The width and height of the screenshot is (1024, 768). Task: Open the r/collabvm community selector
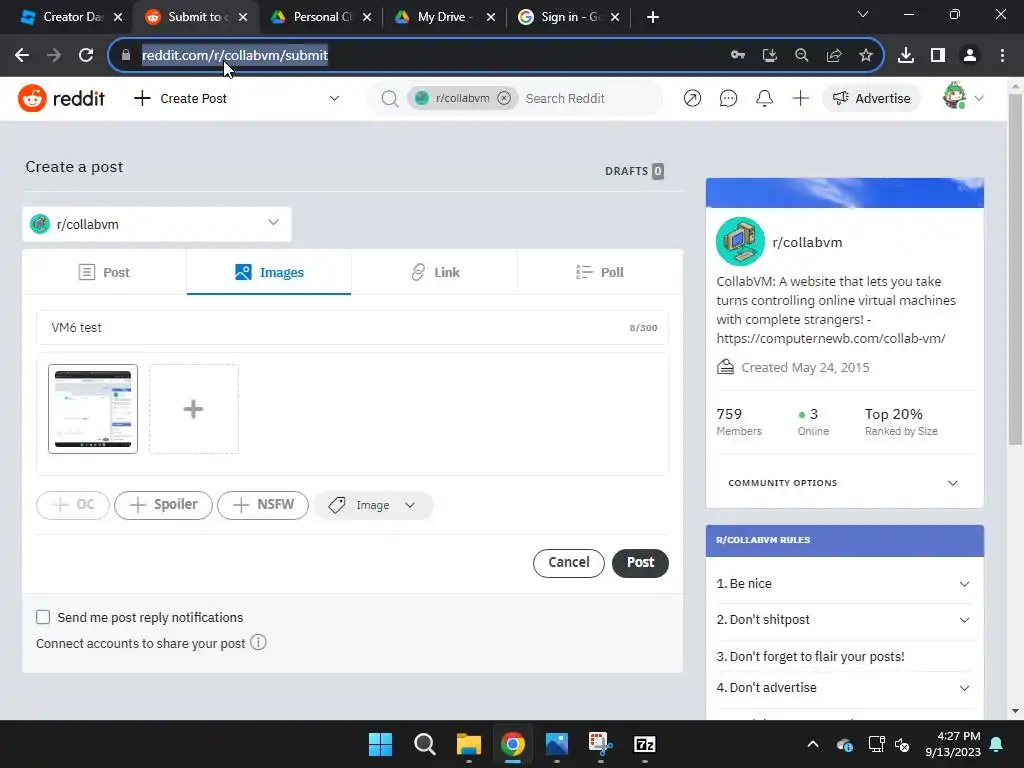click(x=157, y=224)
